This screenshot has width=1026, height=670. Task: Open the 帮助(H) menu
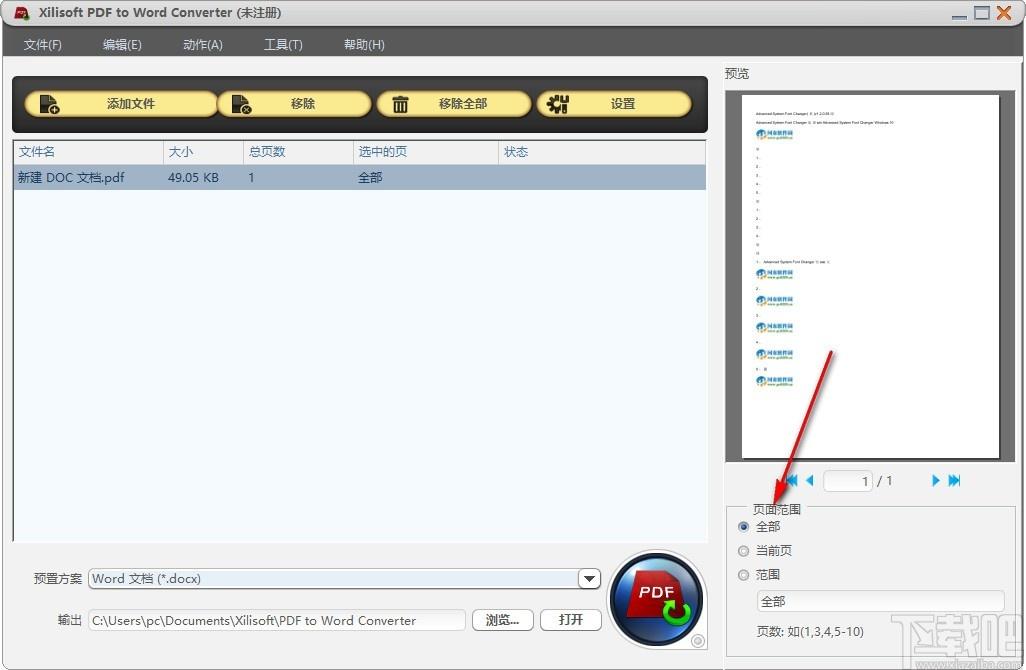click(x=364, y=44)
